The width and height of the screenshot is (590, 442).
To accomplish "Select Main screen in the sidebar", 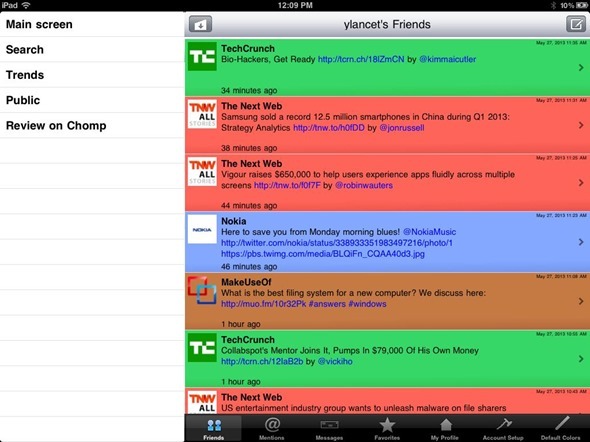I will [92, 24].
